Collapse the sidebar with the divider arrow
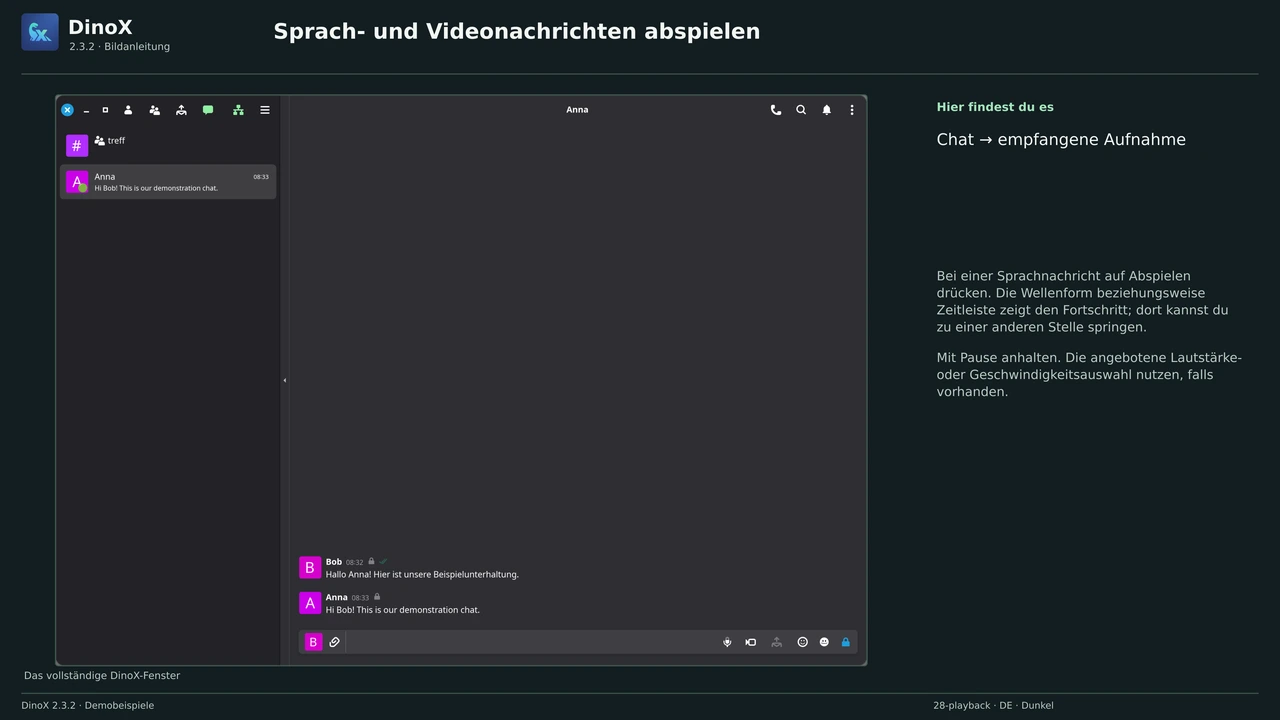The width and height of the screenshot is (1280, 720). [284, 380]
